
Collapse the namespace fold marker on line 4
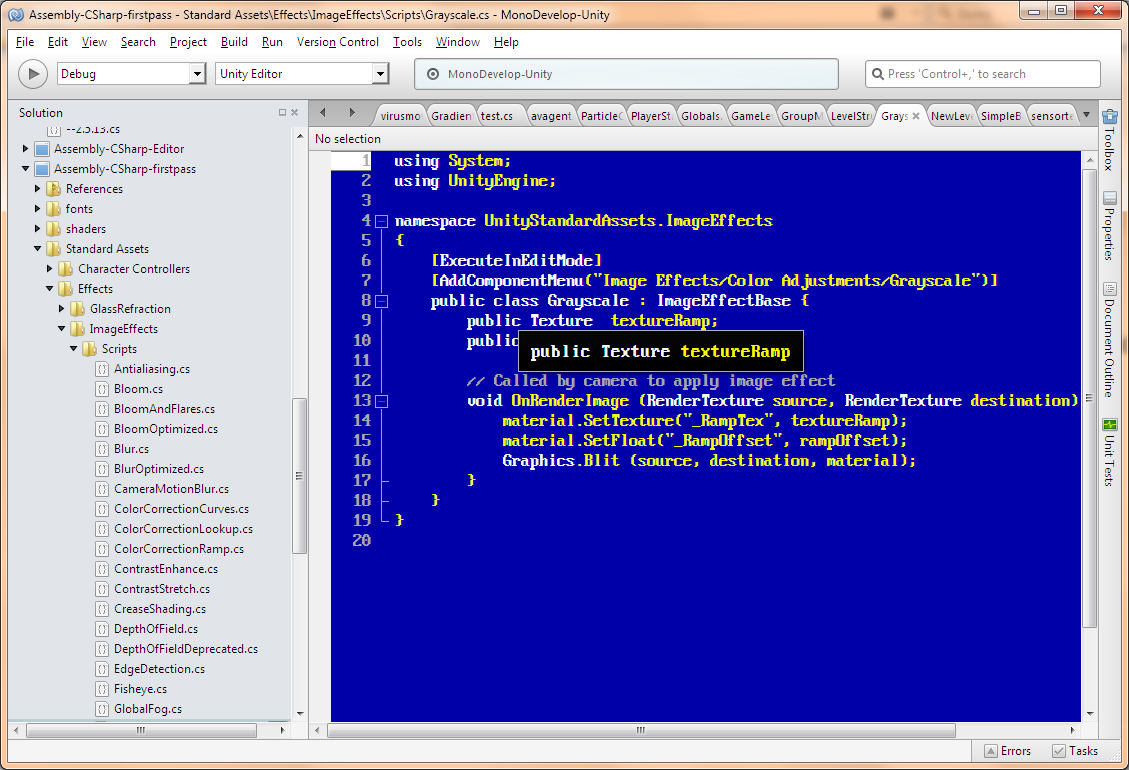coord(381,220)
